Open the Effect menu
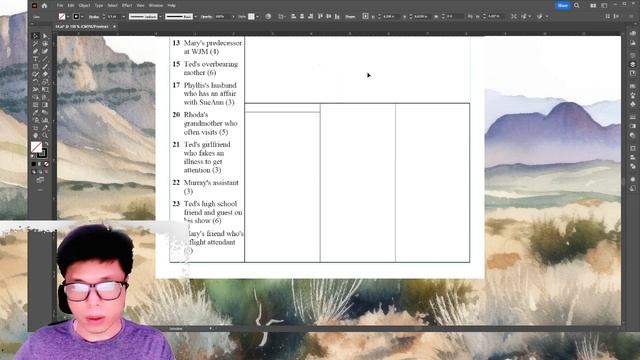Viewport: 640px width, 360px height. click(127, 5)
